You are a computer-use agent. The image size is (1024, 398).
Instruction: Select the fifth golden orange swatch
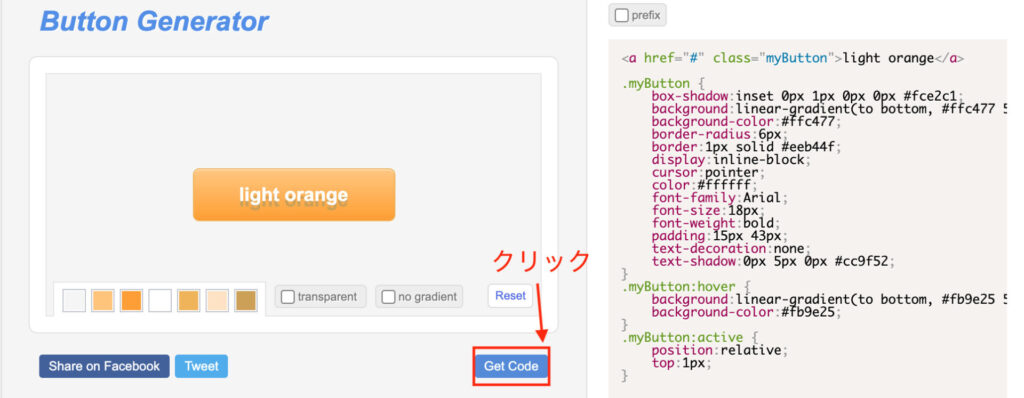189,301
